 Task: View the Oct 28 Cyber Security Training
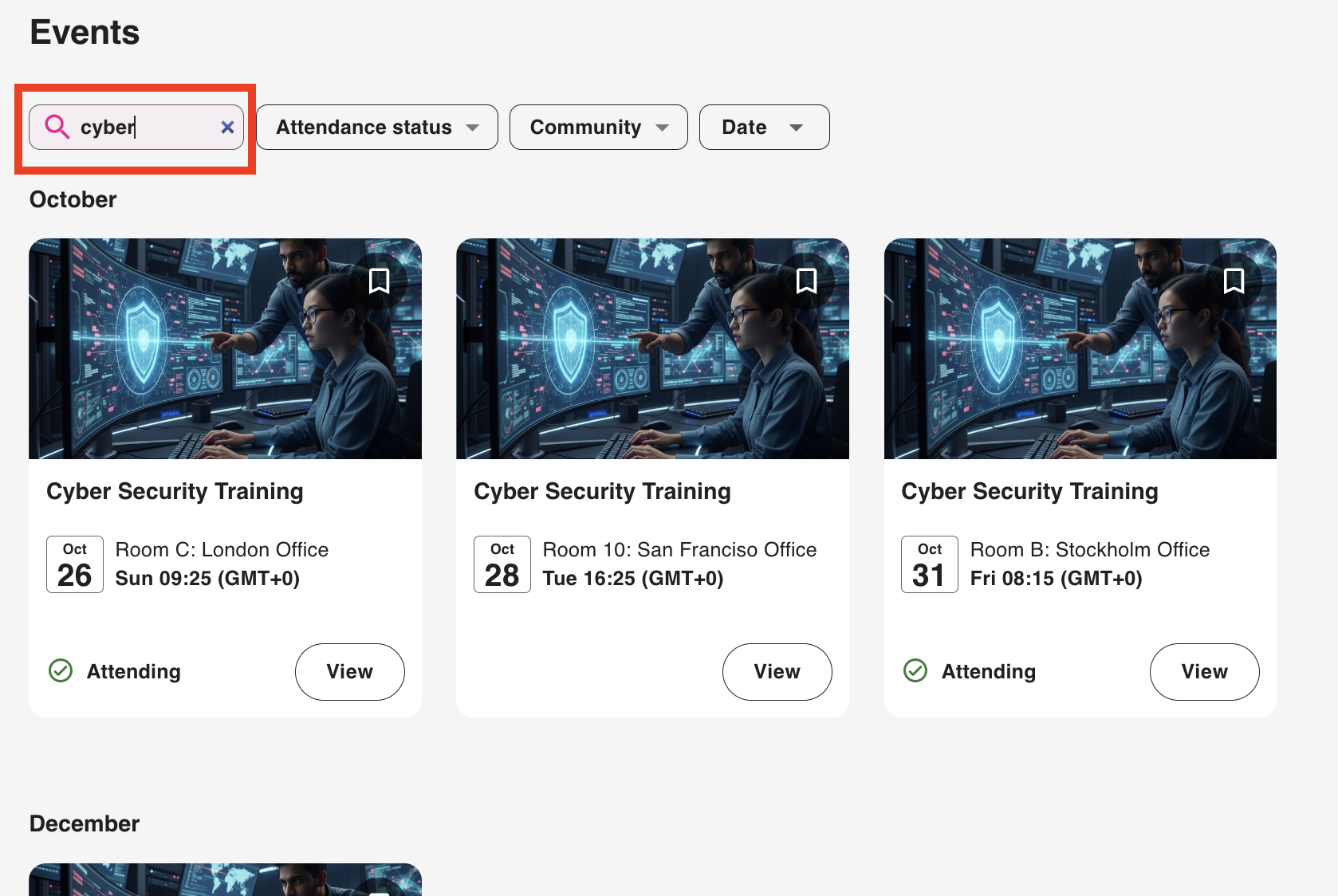[x=777, y=671]
